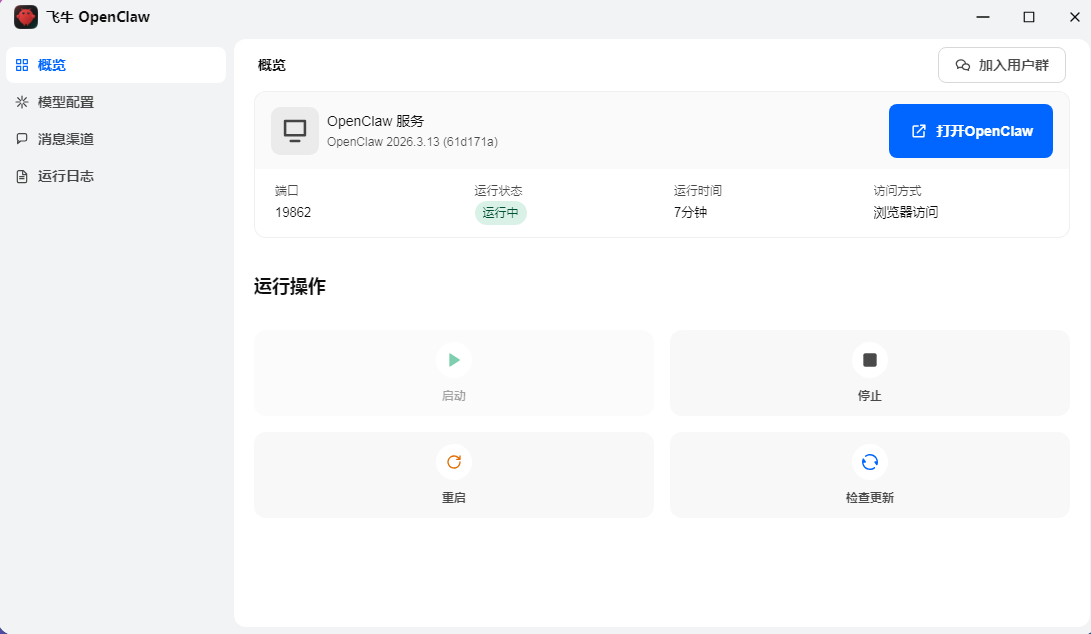Click the 浏览器访问 access value
The image size is (1091, 634).
click(906, 212)
